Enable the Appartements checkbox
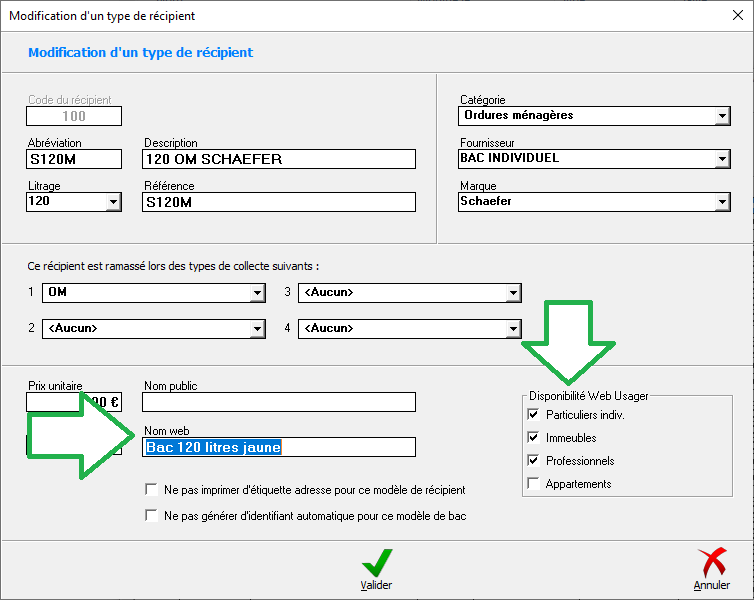This screenshot has height=600, width=754. point(533,484)
